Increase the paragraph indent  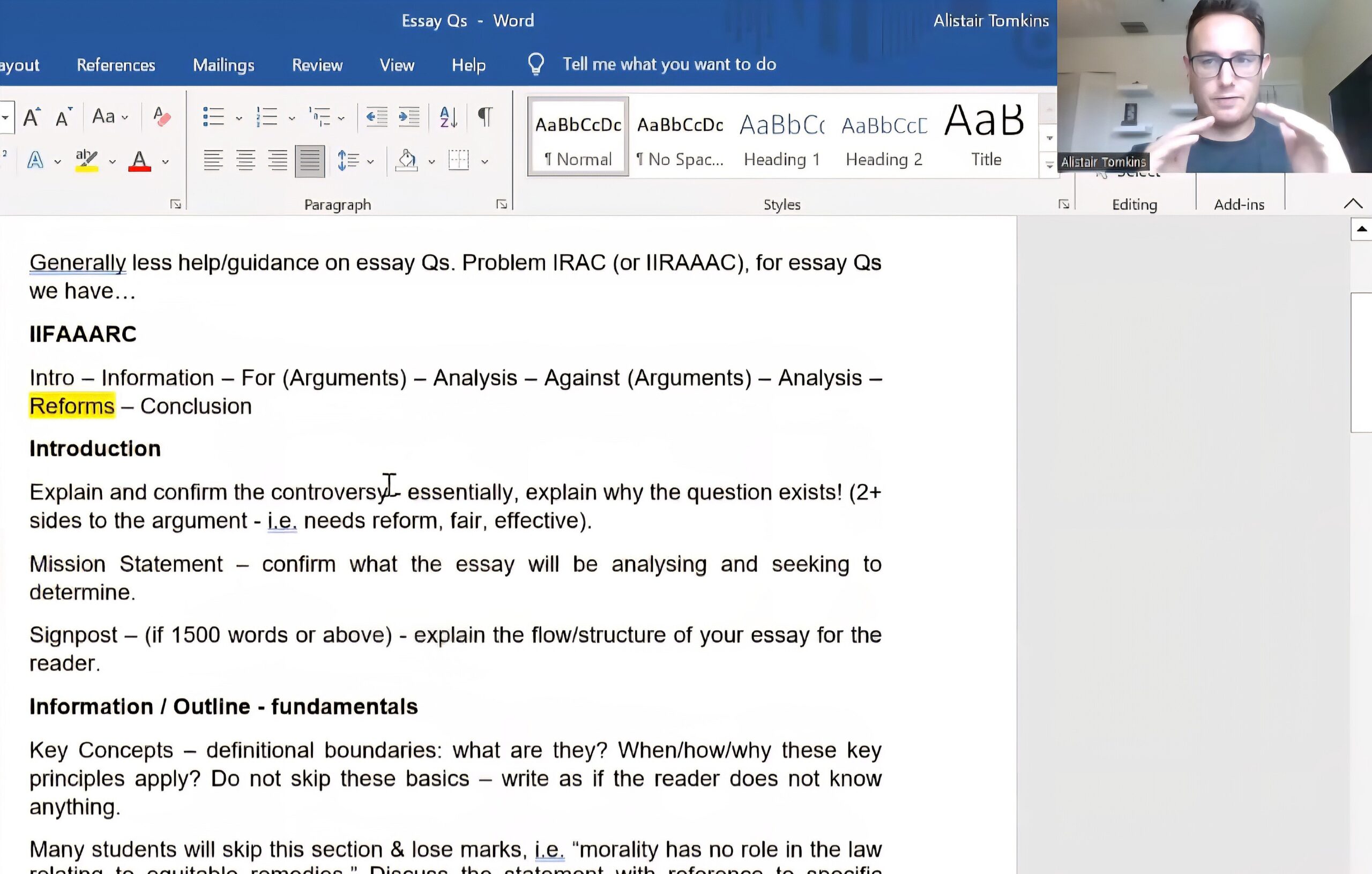(x=408, y=117)
